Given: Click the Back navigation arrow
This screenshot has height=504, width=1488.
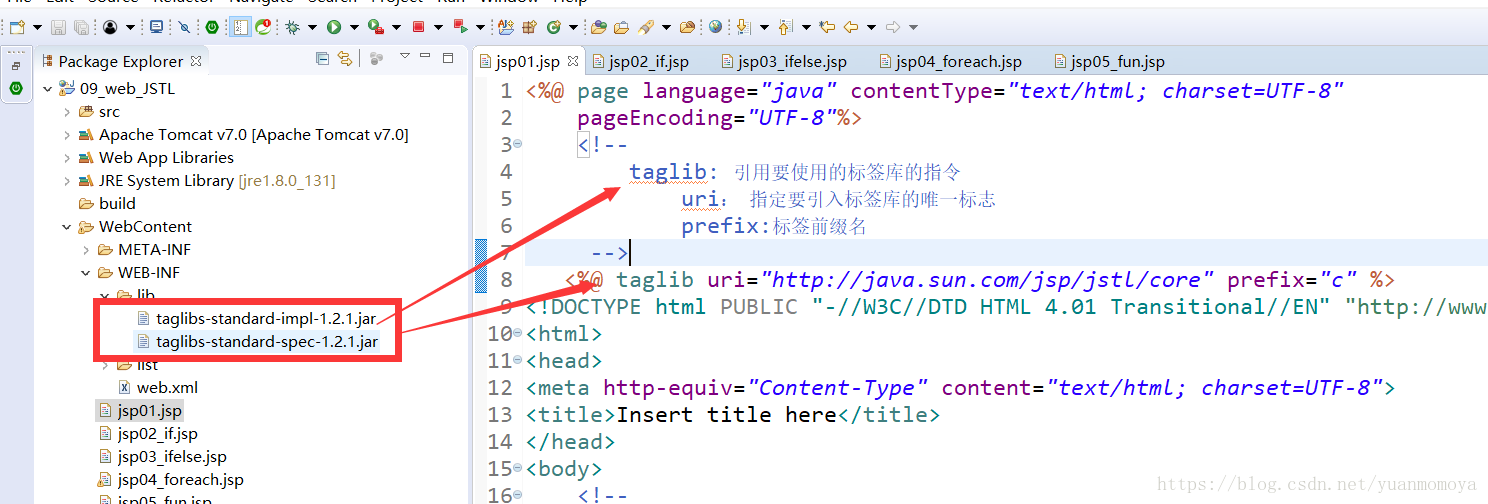Looking at the screenshot, I should [x=851, y=27].
